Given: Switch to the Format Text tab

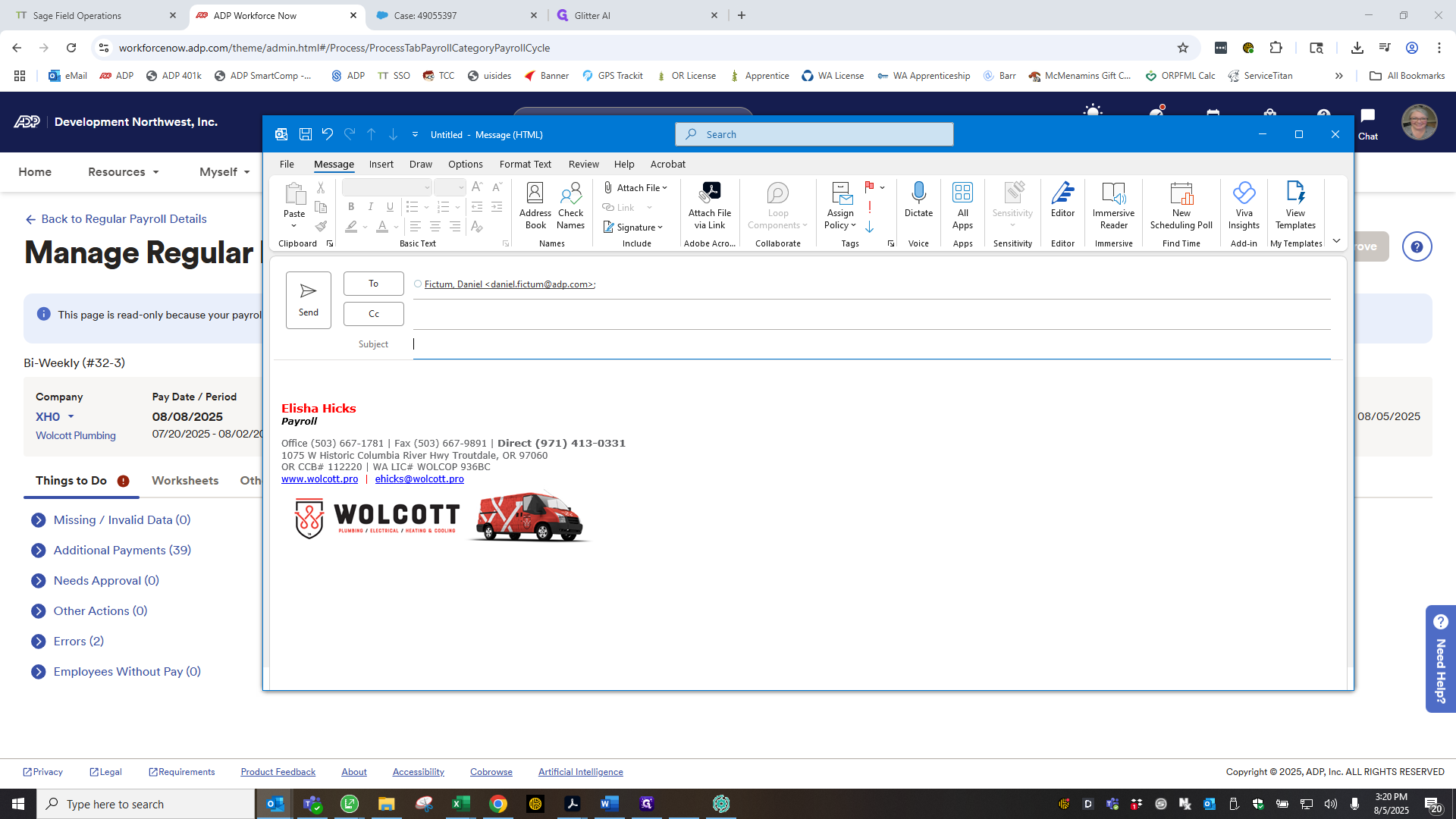Looking at the screenshot, I should click(x=525, y=164).
